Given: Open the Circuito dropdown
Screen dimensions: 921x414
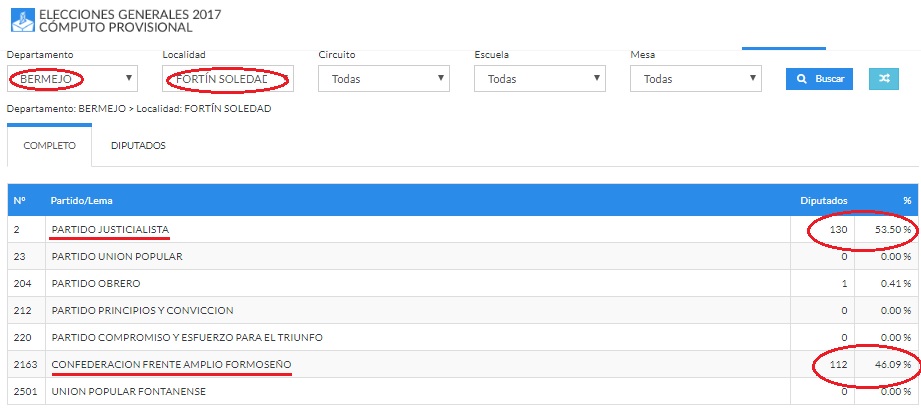Looking at the screenshot, I should pos(384,79).
